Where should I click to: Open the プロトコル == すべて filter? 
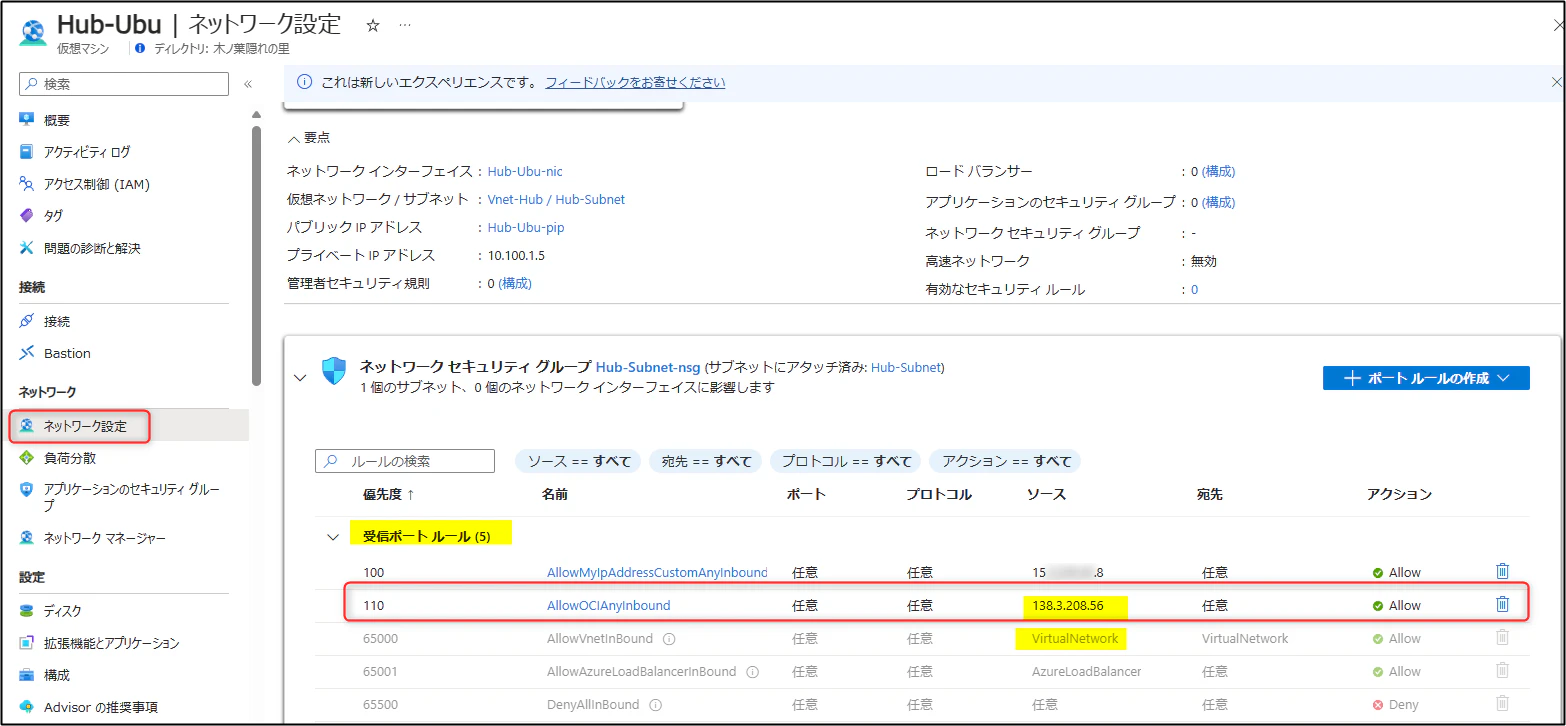846,461
